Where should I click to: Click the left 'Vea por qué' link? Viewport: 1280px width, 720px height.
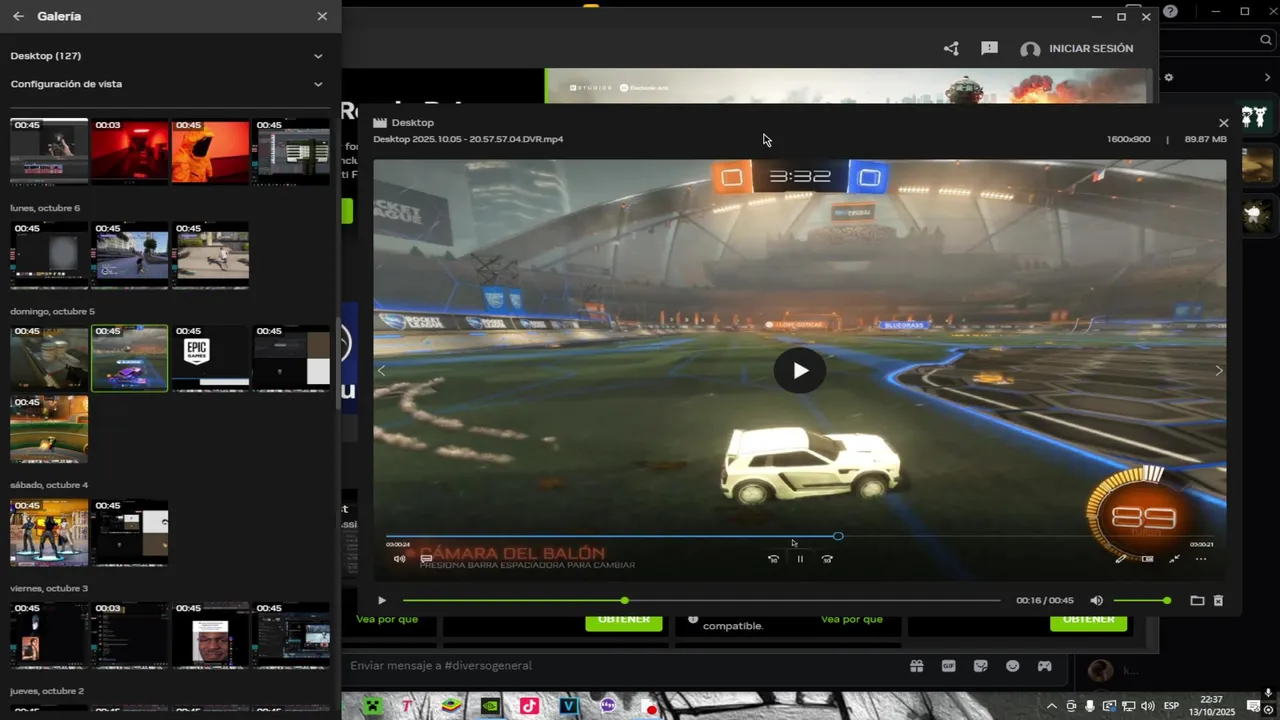click(387, 620)
